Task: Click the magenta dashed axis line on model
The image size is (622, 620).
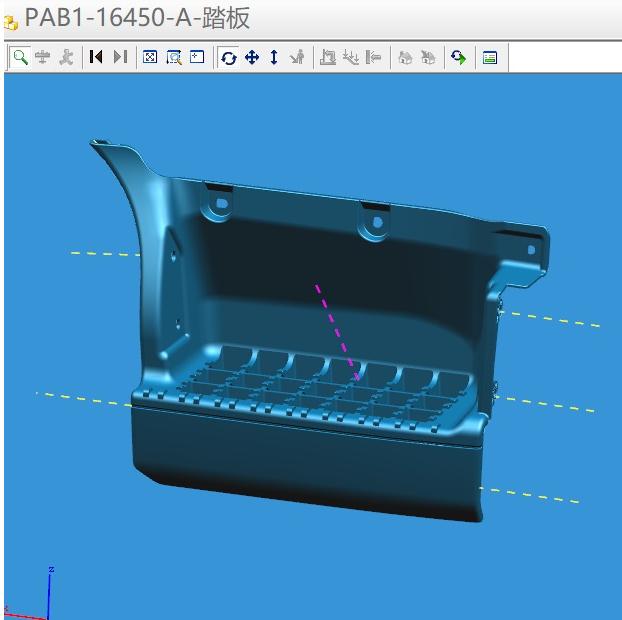Action: 338,332
